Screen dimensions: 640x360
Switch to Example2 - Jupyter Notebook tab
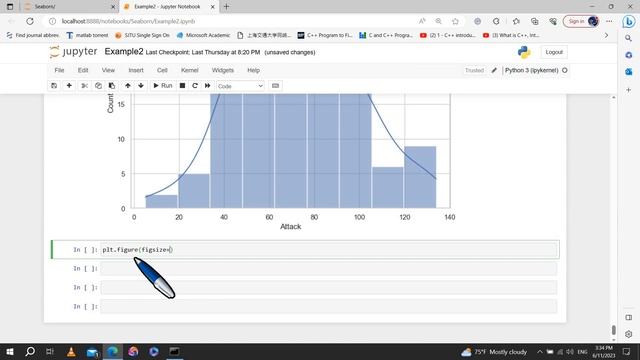point(170,7)
